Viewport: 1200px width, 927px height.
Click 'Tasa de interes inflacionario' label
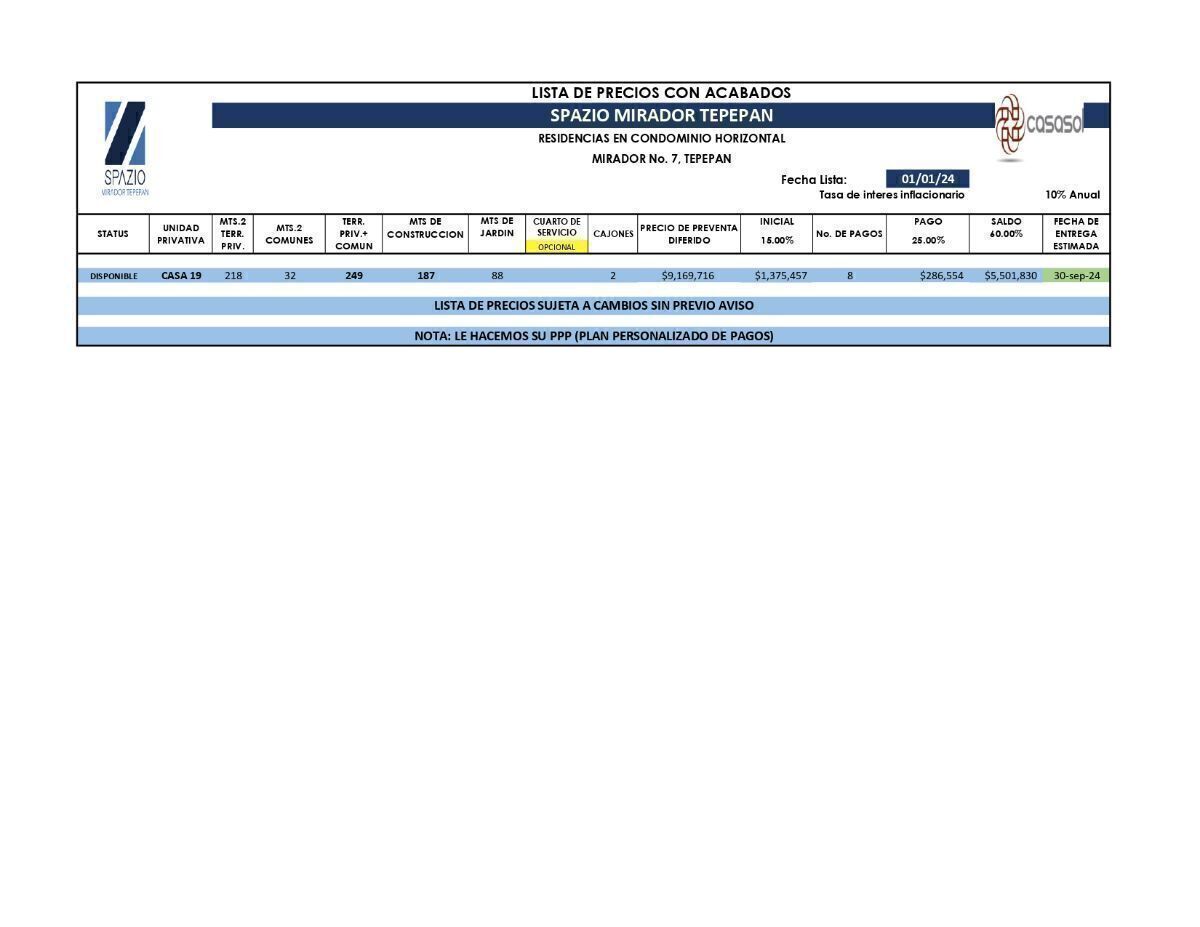(x=892, y=195)
